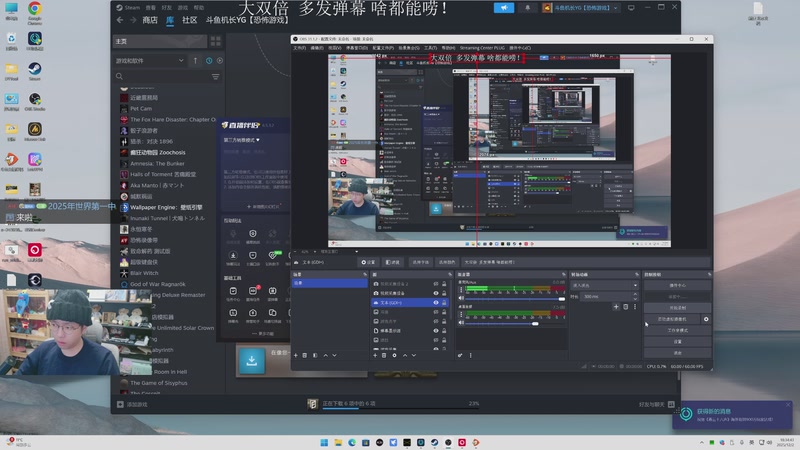Image resolution: width=800 pixels, height=450 pixels.
Task: Remove transition with the trash icon
Action: tap(626, 307)
